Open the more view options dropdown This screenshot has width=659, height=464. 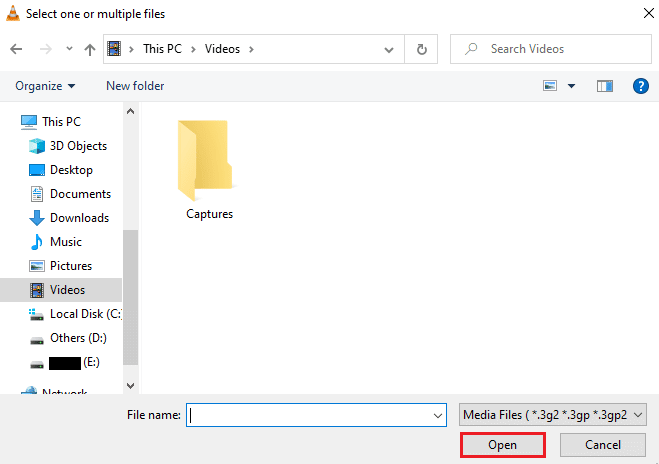[571, 86]
